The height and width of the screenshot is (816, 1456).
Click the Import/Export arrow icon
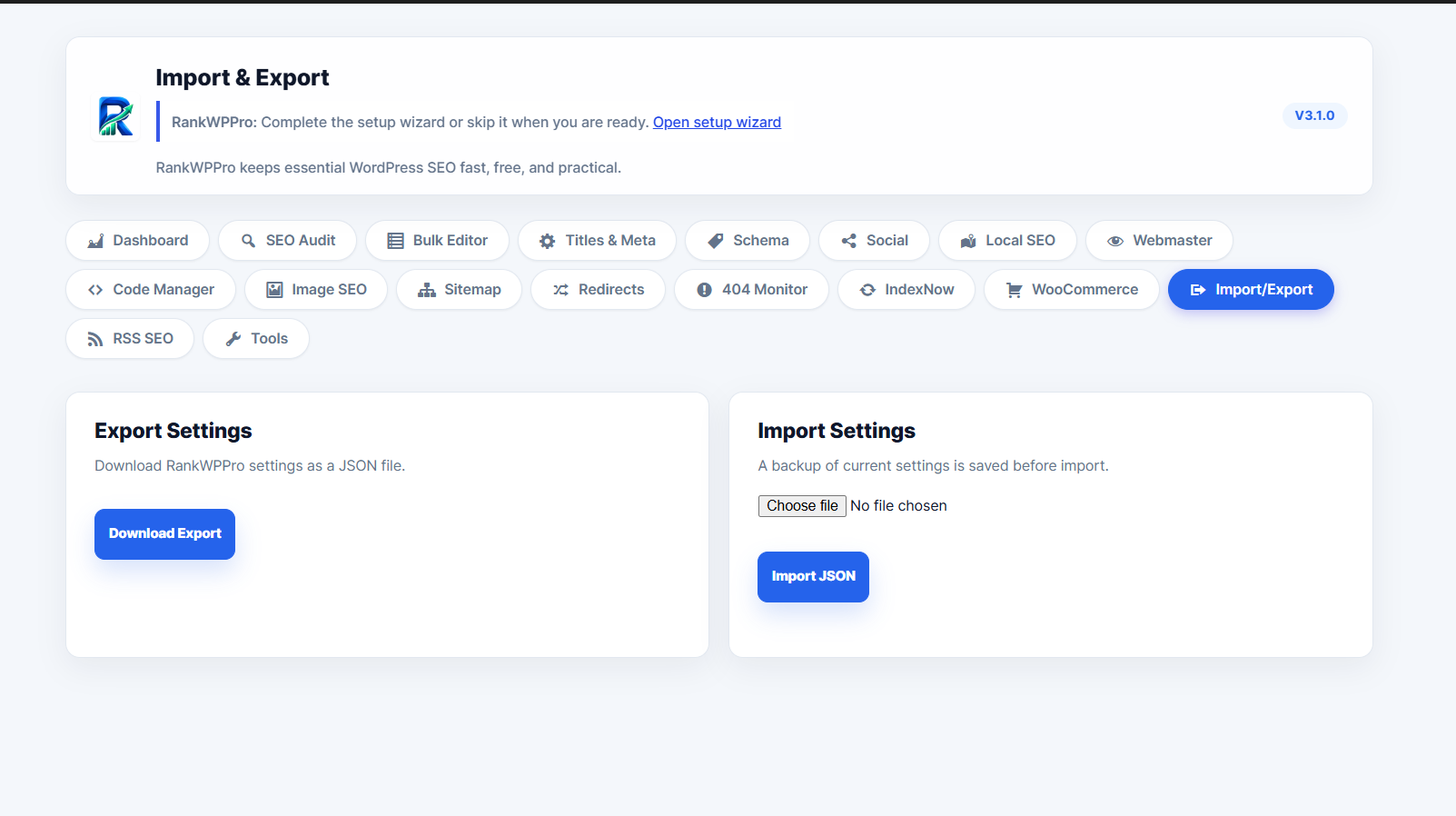(1198, 290)
